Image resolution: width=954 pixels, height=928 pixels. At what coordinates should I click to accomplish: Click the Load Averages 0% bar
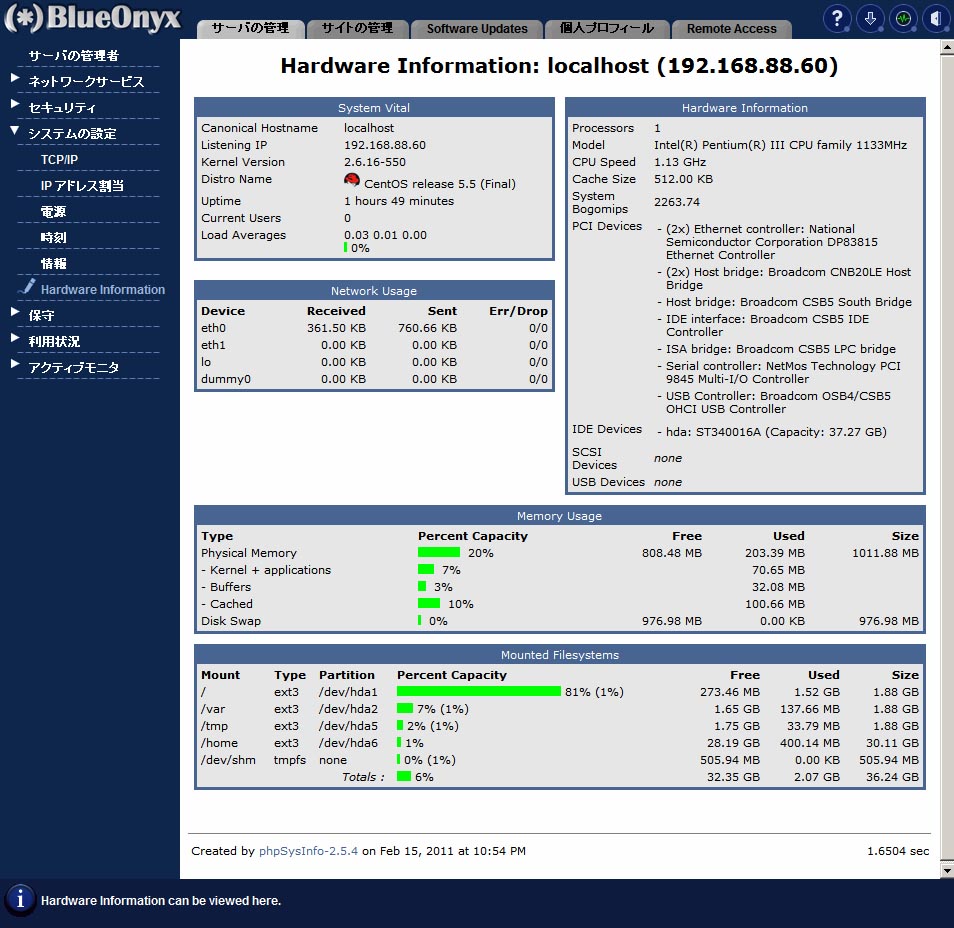[x=346, y=248]
